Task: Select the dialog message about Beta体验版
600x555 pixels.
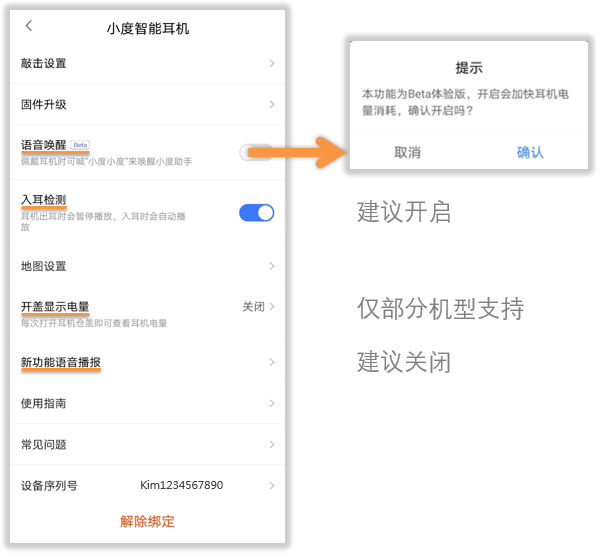Action: click(465, 102)
